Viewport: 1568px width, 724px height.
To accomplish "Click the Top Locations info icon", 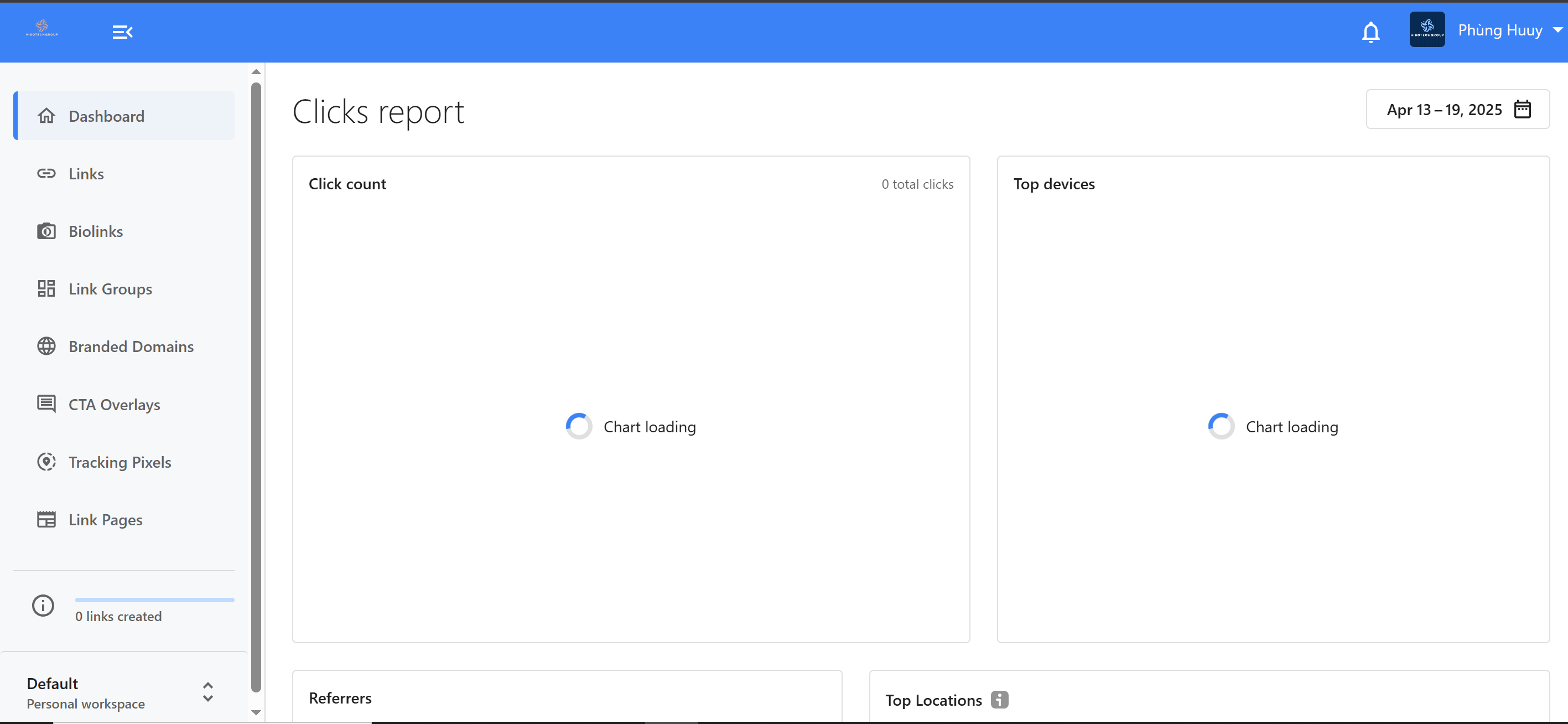I will tap(999, 700).
